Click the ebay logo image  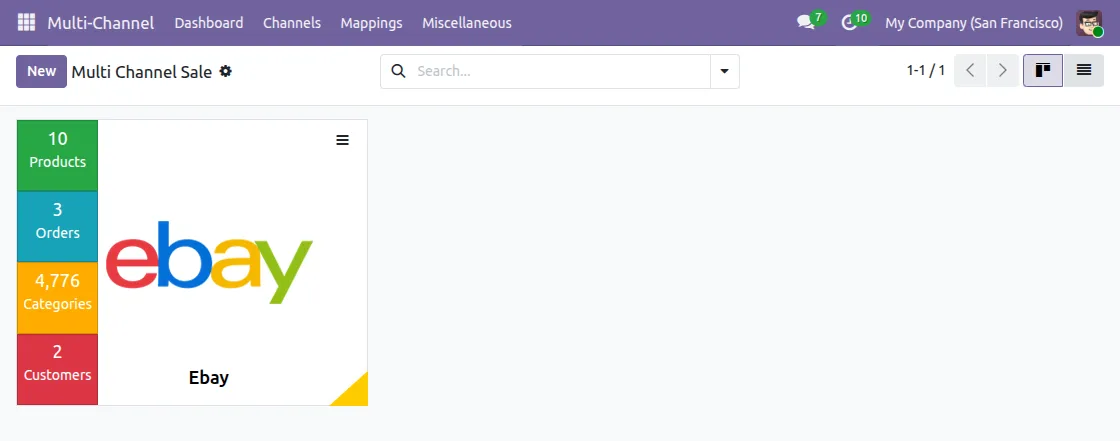click(209, 262)
